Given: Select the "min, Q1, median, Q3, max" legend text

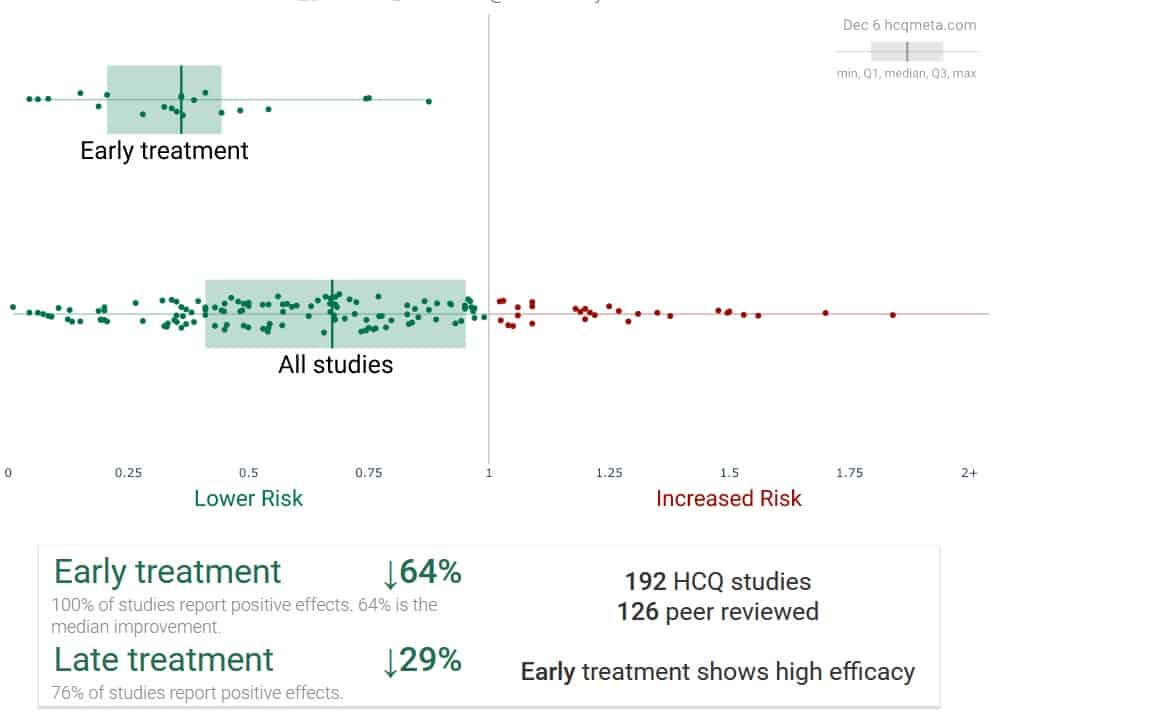Looking at the screenshot, I should 906,73.
